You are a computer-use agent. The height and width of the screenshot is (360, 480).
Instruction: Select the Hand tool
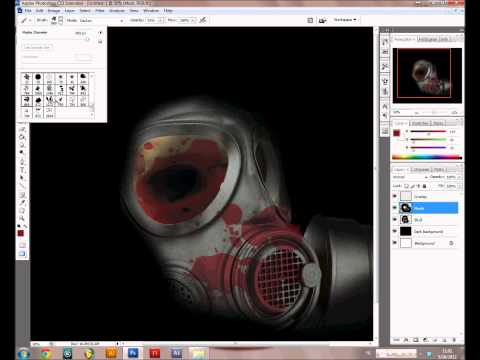(22, 210)
